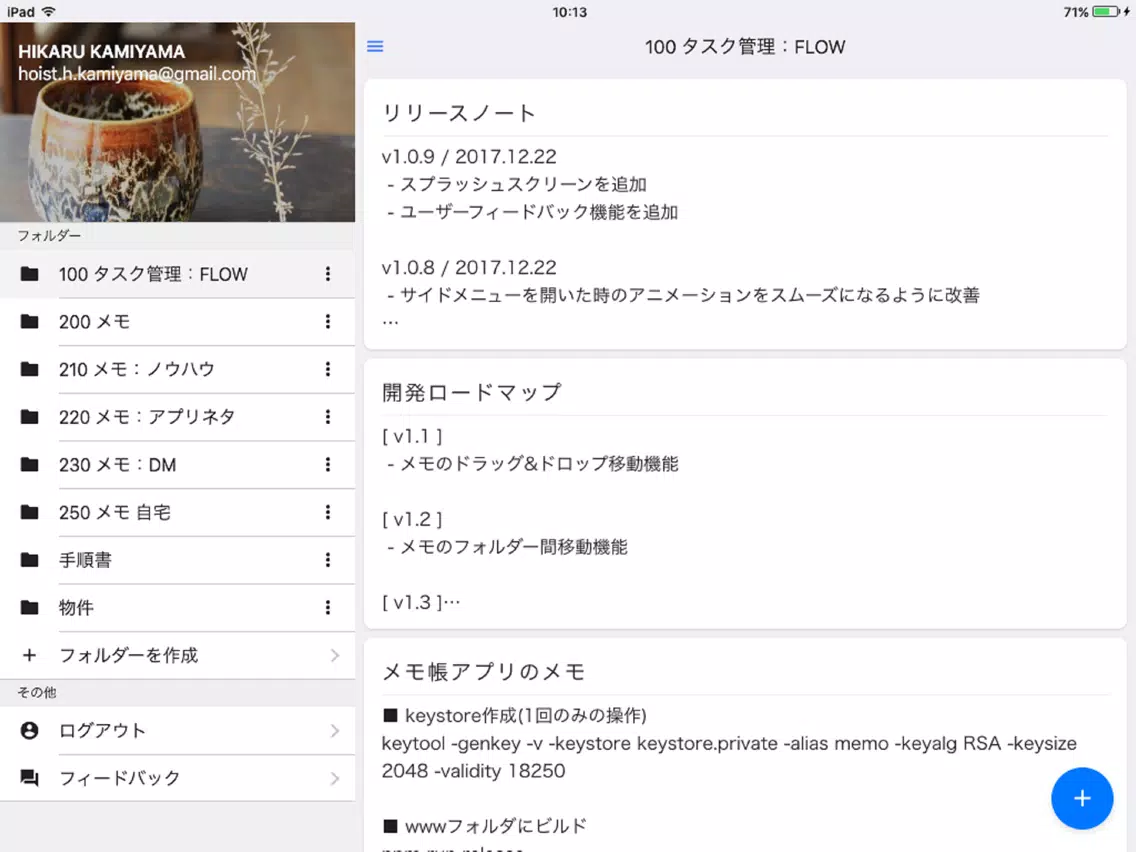Image resolution: width=1136 pixels, height=852 pixels.
Task: Click folder icon next to 250 メモ 自宅
Action: point(30,512)
